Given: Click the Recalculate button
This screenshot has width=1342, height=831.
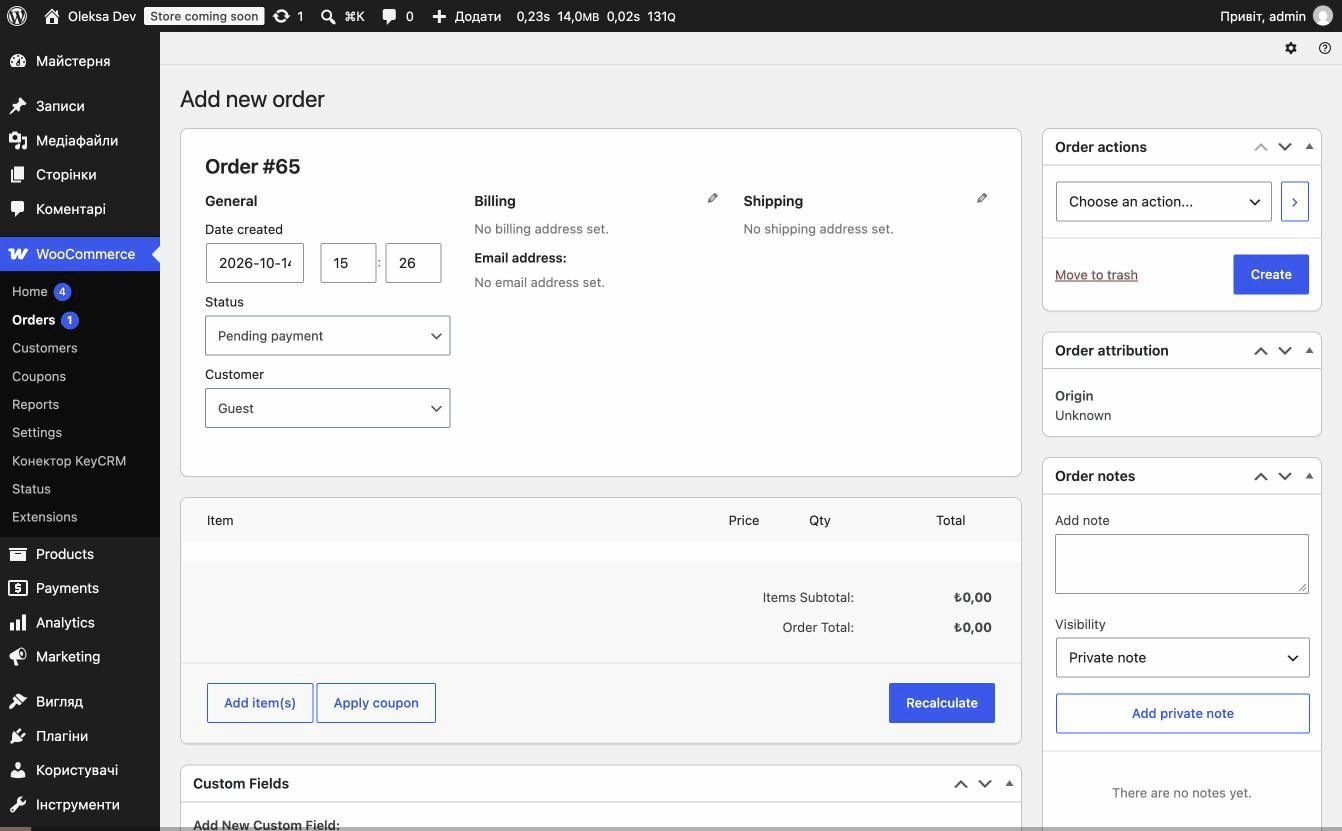Looking at the screenshot, I should click(942, 703).
